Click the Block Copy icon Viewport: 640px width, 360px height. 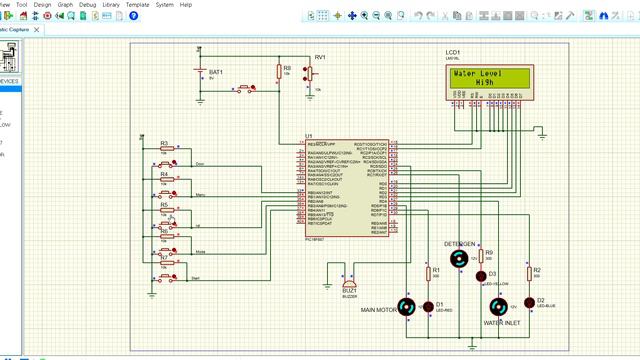click(x=484, y=16)
